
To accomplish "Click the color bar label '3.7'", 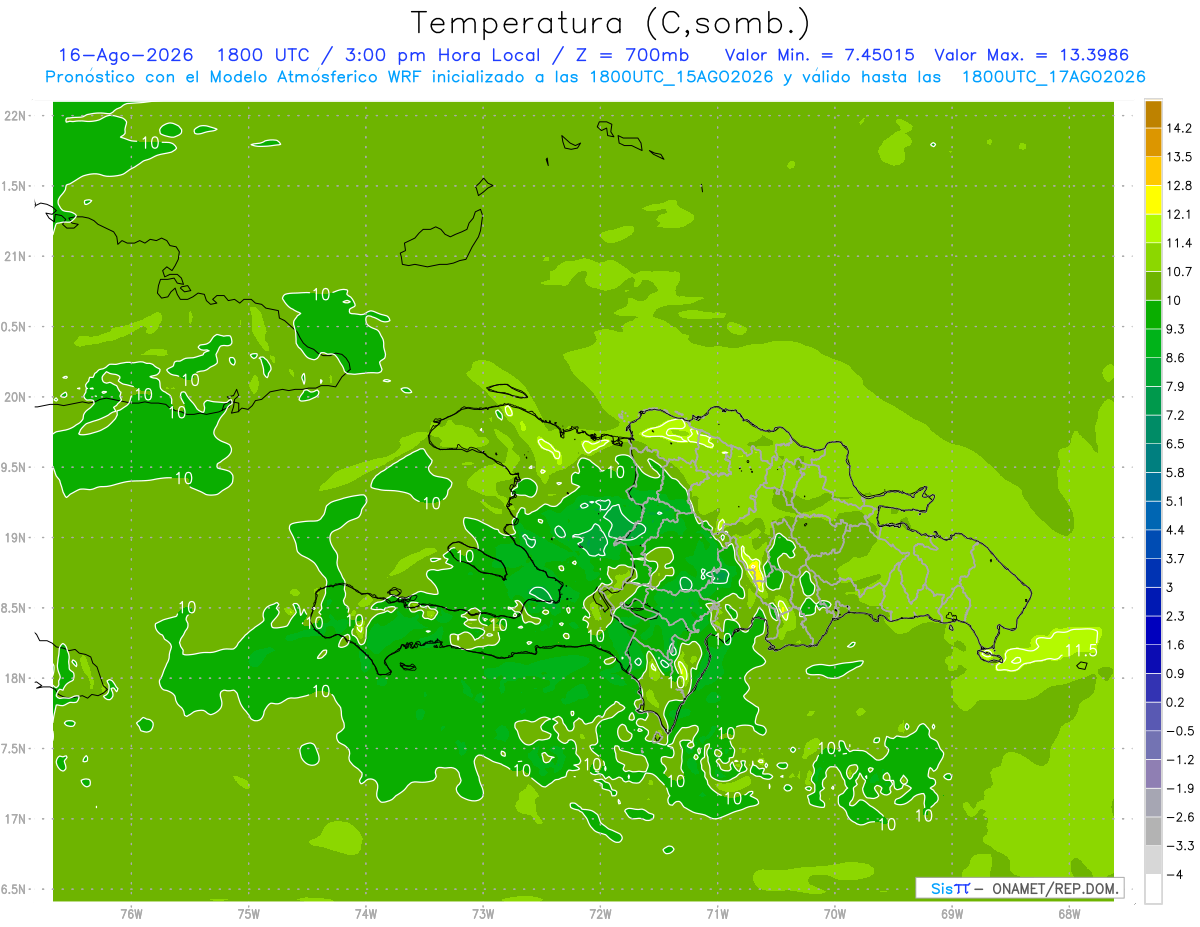I will (1176, 558).
